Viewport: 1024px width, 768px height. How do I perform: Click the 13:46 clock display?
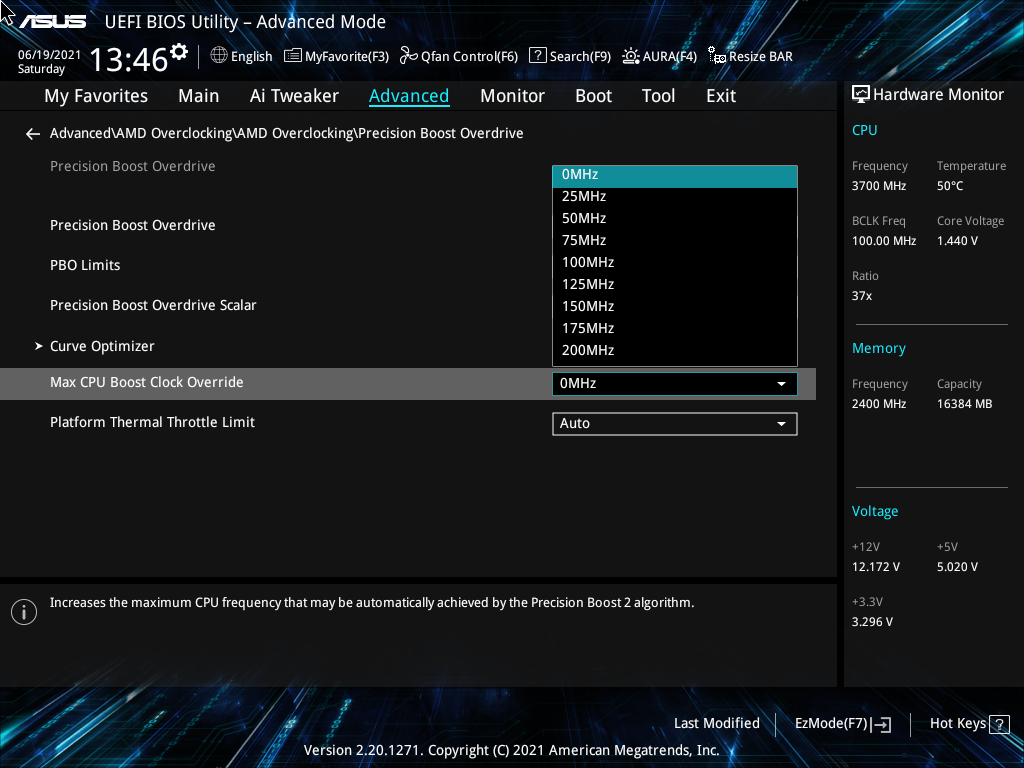click(x=129, y=59)
